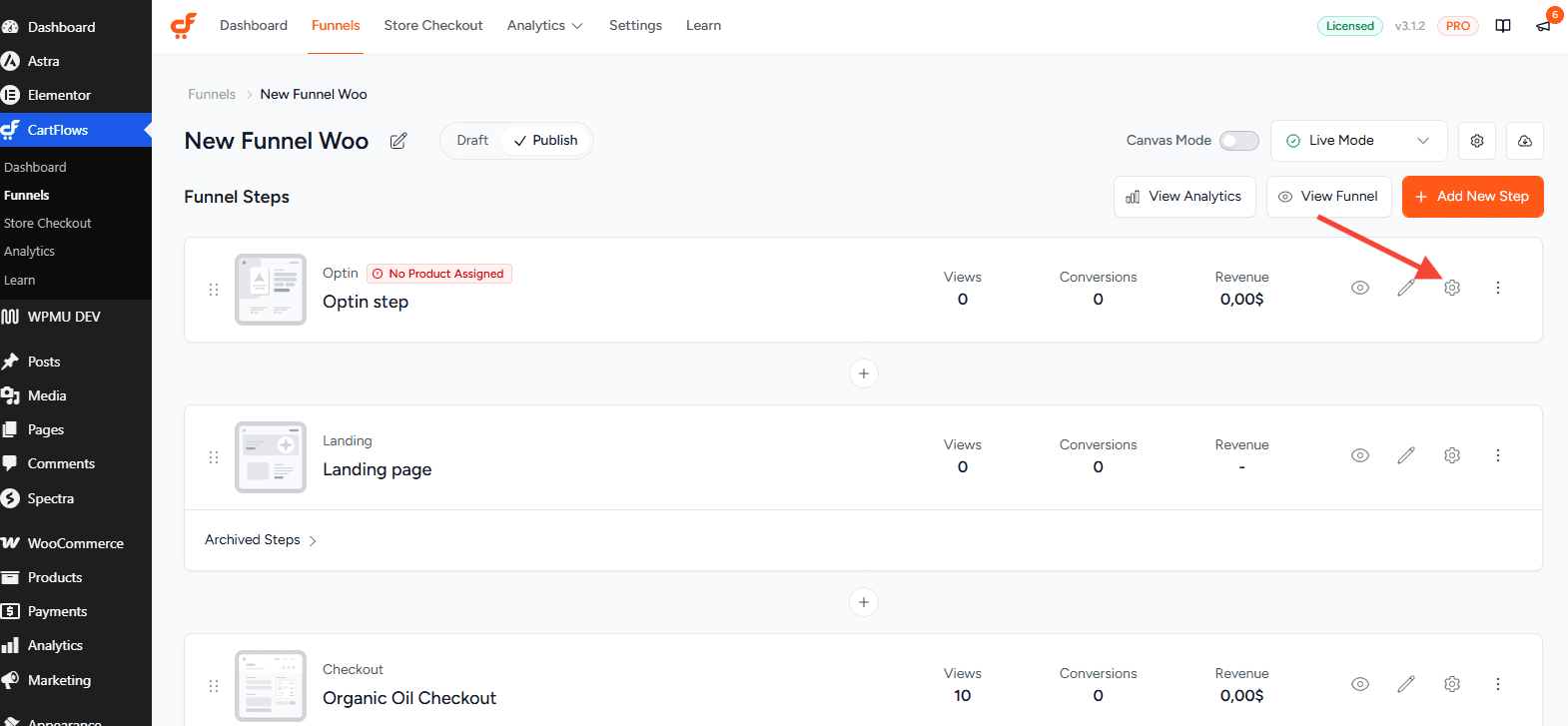Click the Optin step thumbnail
The image size is (1568, 726).
click(271, 290)
